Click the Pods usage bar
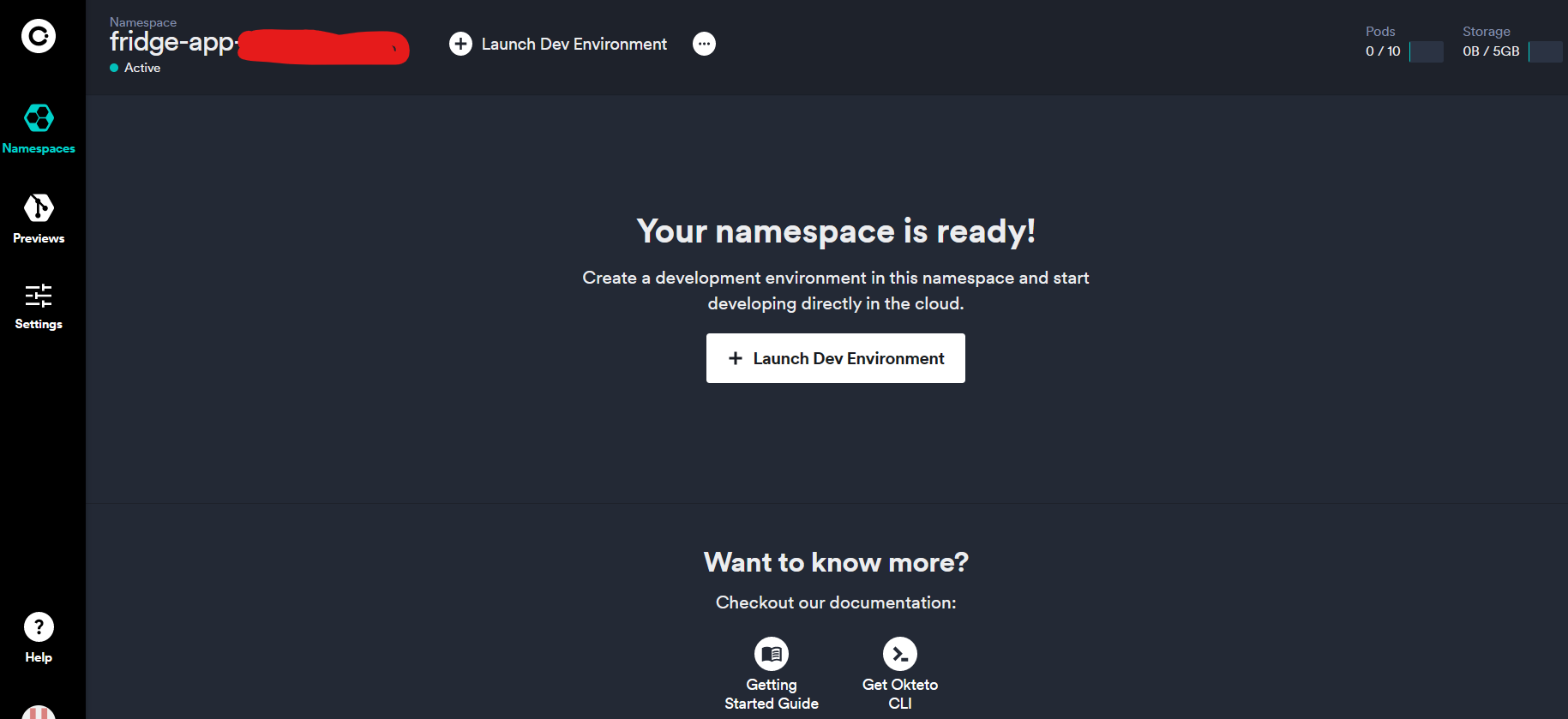This screenshot has width=1568, height=719. coord(1427,51)
